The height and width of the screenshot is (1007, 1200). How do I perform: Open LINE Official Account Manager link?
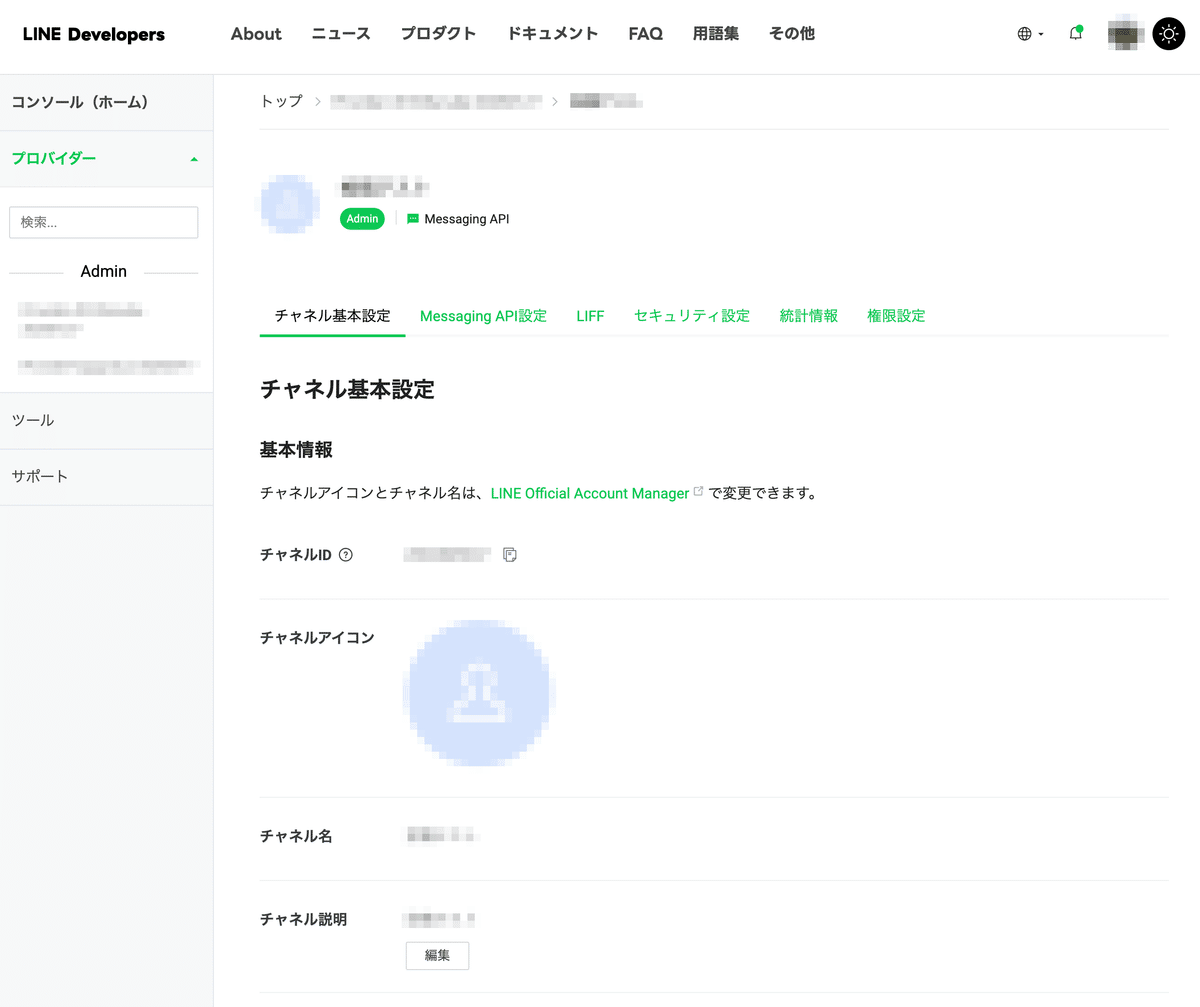pos(590,492)
